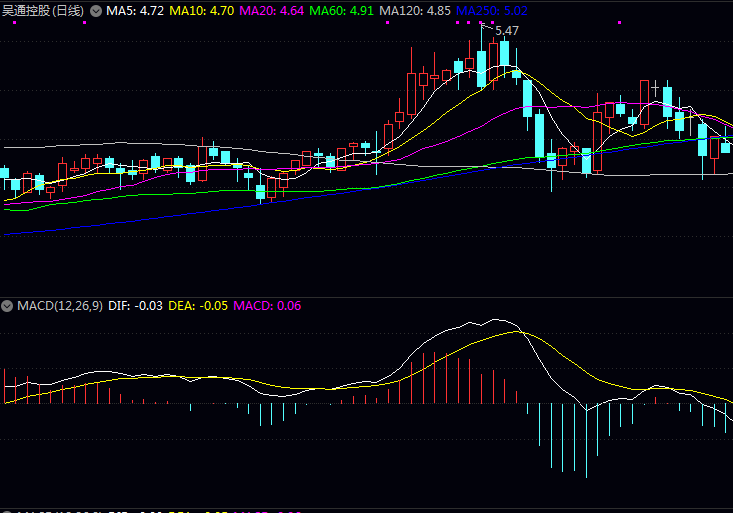Select the yellow MA10 label
The image size is (733, 513).
[201, 10]
